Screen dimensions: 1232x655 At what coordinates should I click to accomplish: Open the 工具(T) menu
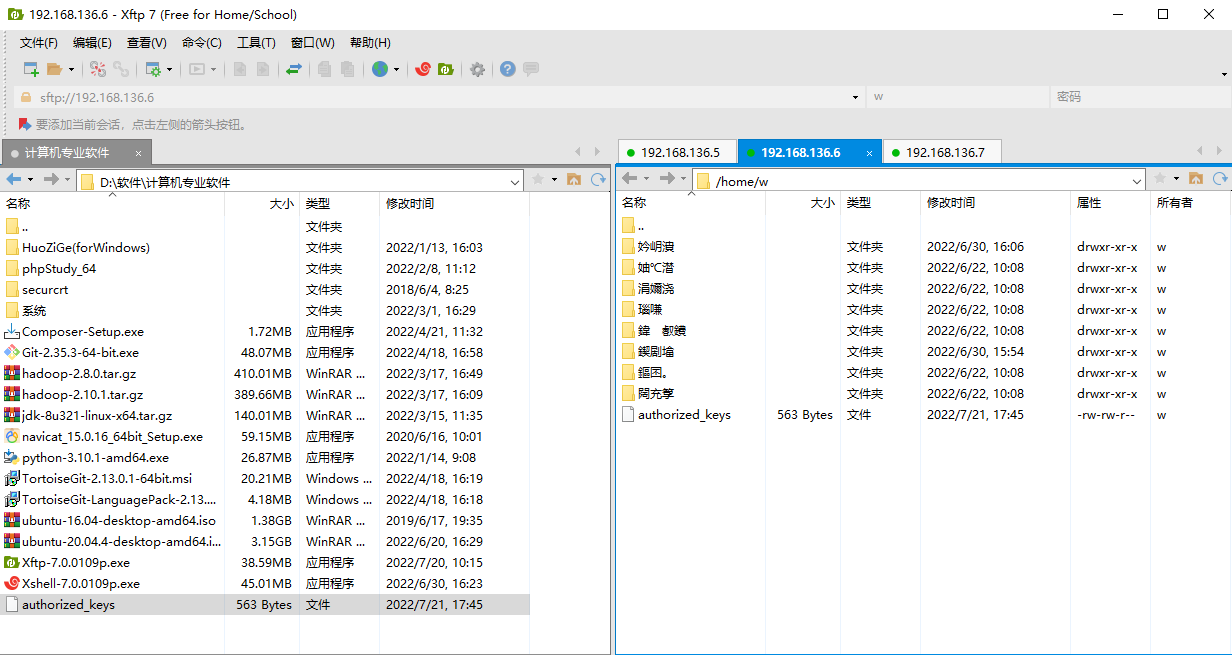coord(256,43)
